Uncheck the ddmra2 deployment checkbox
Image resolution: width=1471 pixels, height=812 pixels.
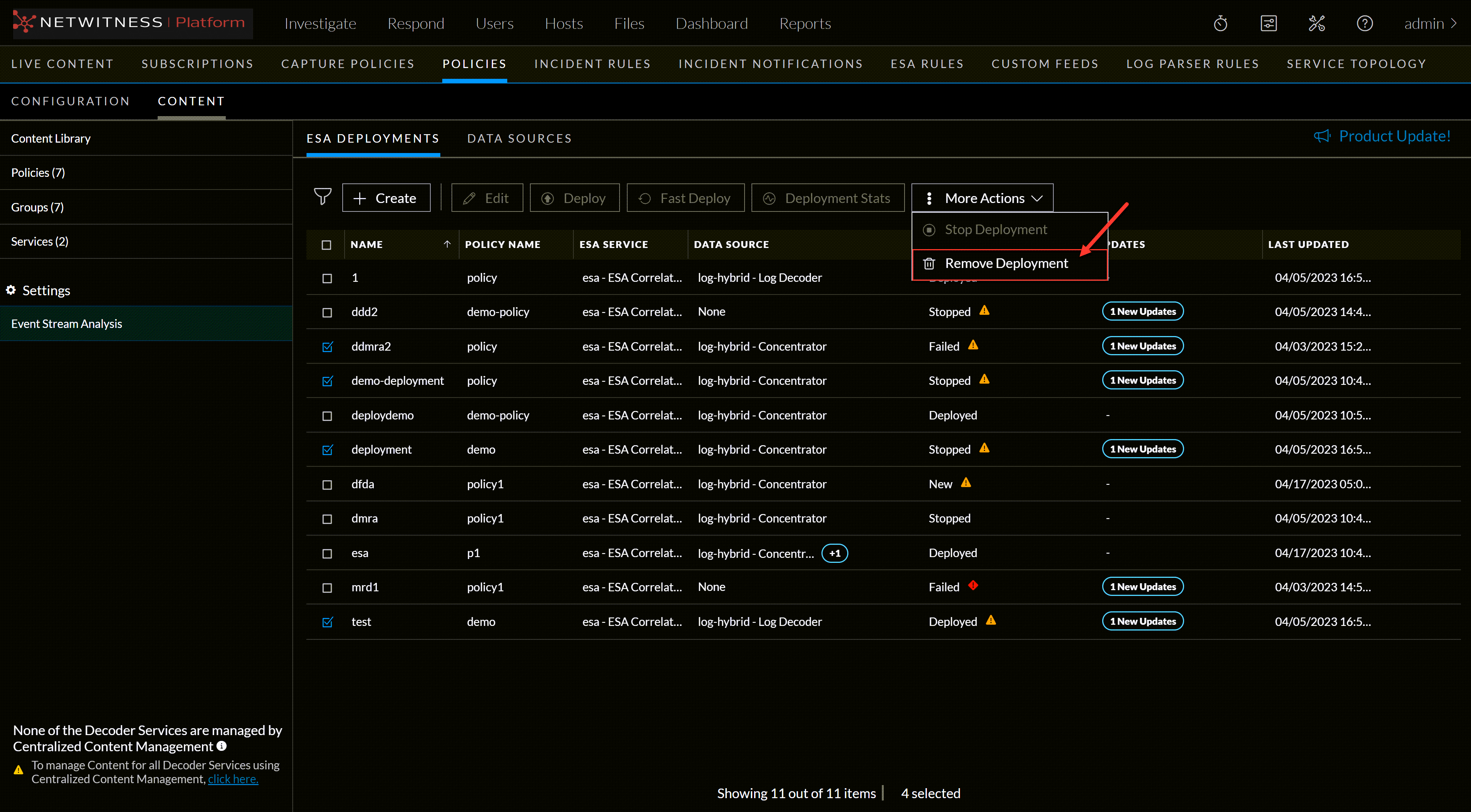coord(327,347)
